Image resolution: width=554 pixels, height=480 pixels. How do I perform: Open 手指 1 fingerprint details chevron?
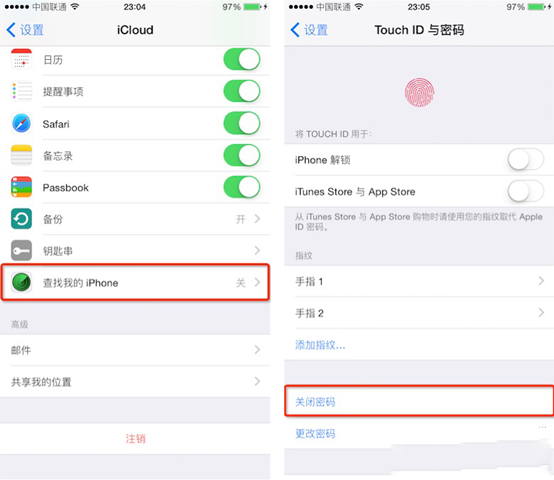541,281
